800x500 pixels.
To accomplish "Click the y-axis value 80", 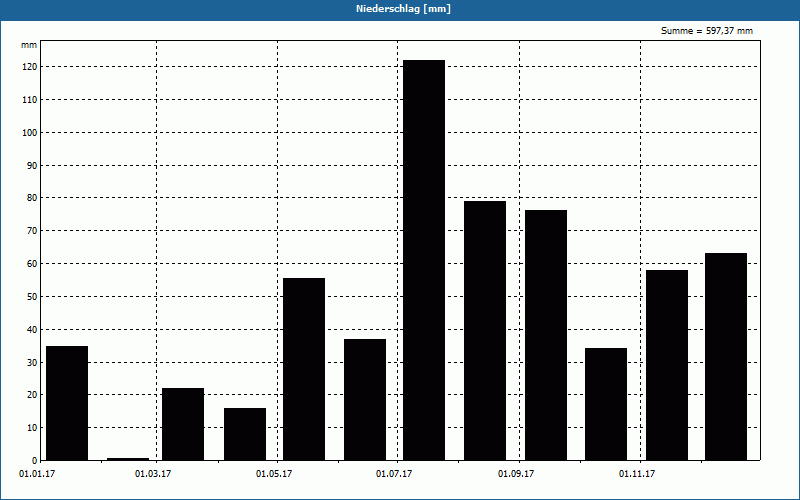I will [32, 198].
